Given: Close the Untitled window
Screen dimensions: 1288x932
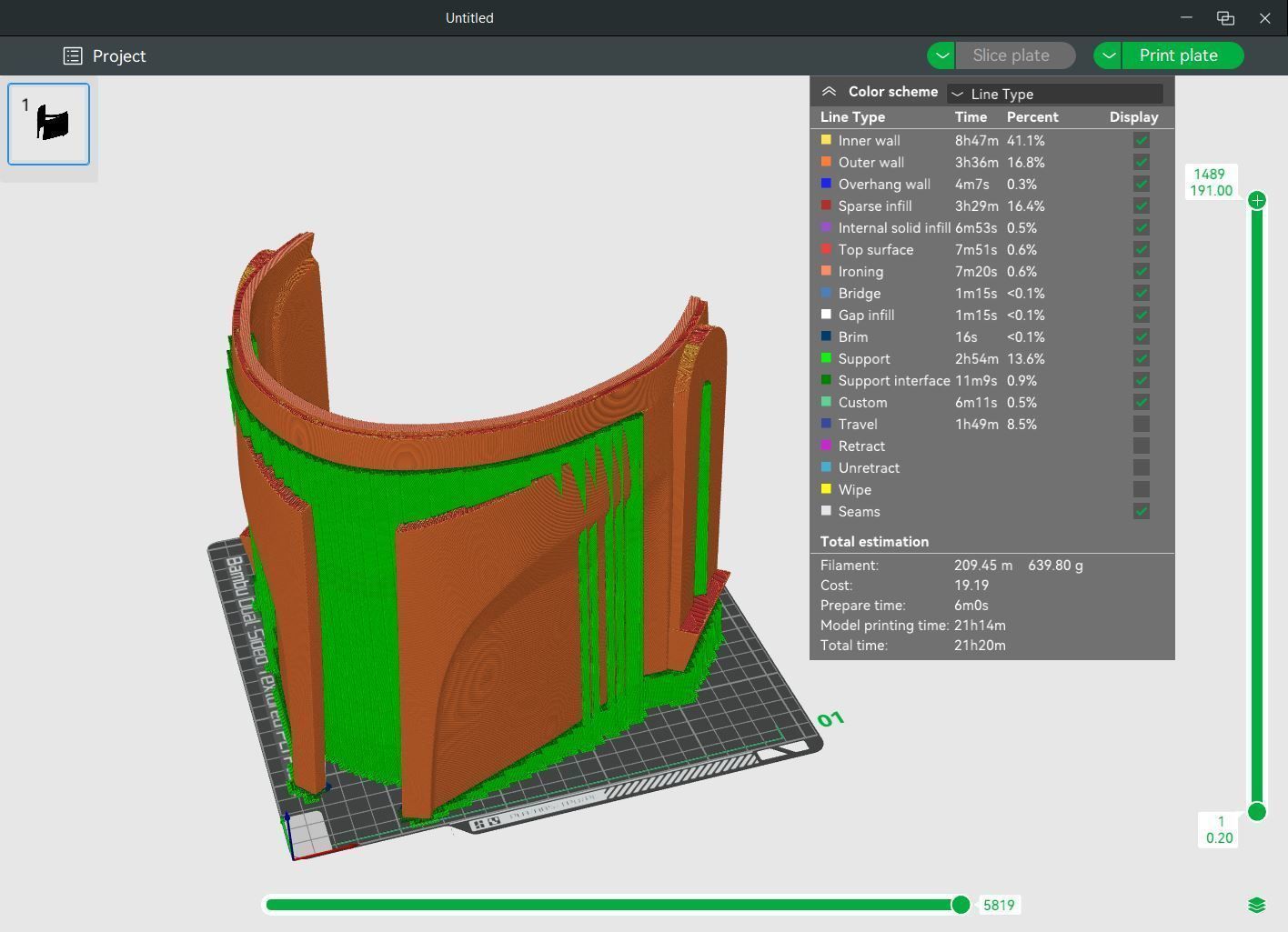Looking at the screenshot, I should 1264,18.
